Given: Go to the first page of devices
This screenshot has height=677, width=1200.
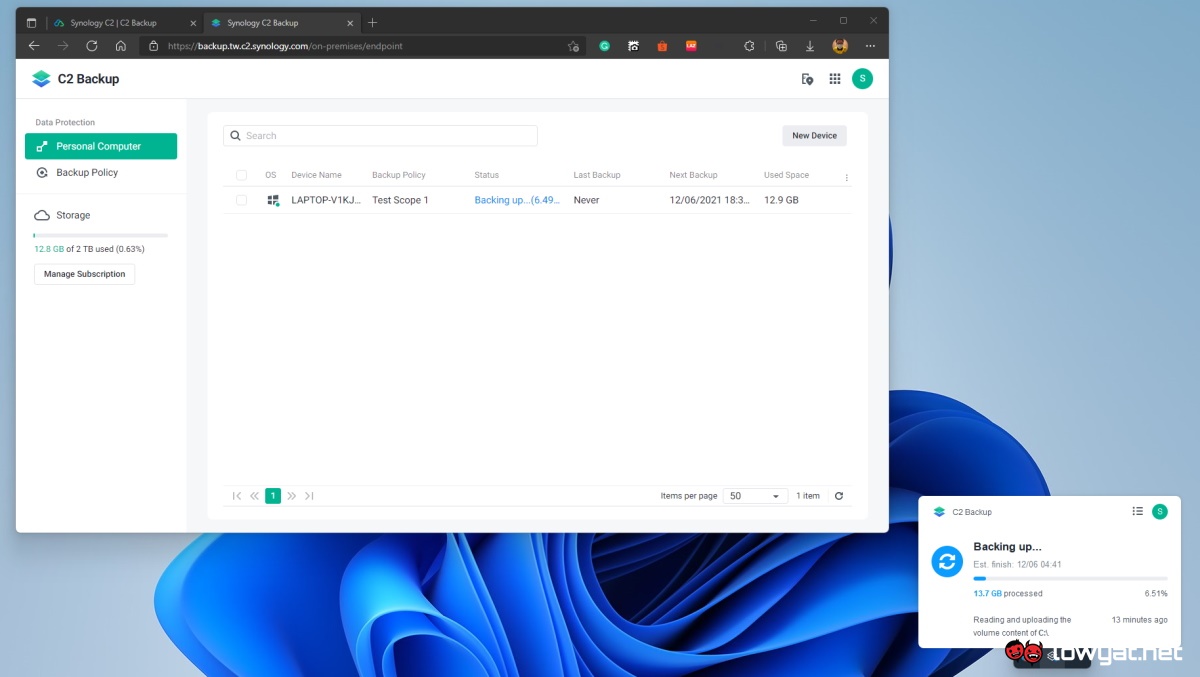Looking at the screenshot, I should (237, 496).
